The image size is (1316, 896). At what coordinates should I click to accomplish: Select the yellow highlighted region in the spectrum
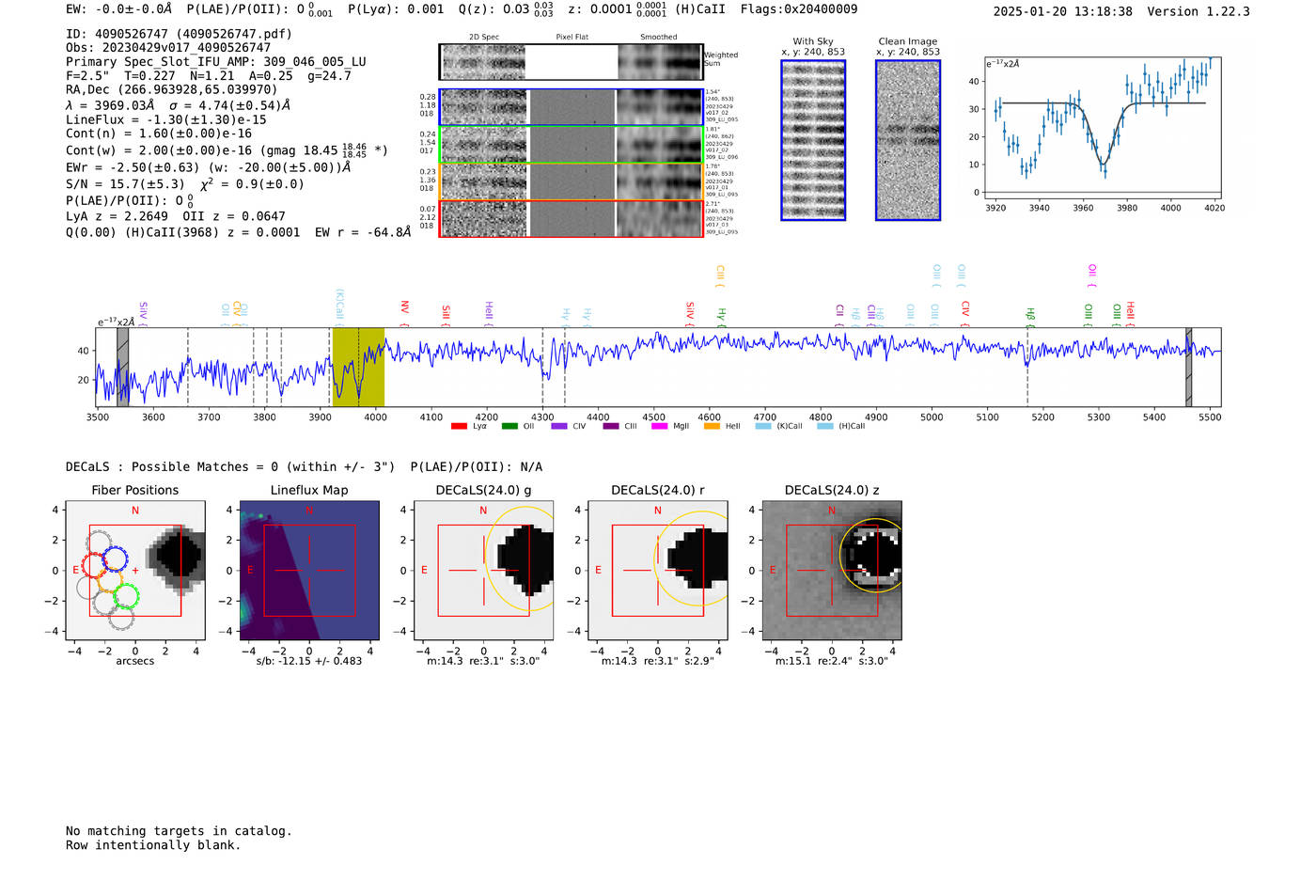coord(358,367)
